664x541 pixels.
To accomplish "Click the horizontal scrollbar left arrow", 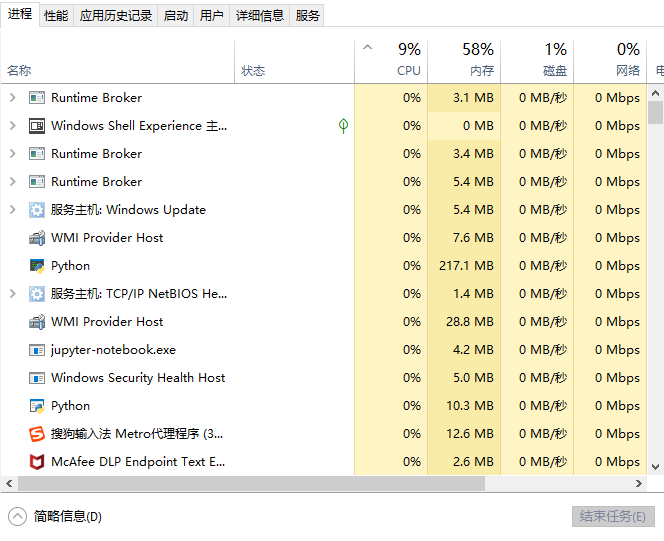I will tap(9, 483).
